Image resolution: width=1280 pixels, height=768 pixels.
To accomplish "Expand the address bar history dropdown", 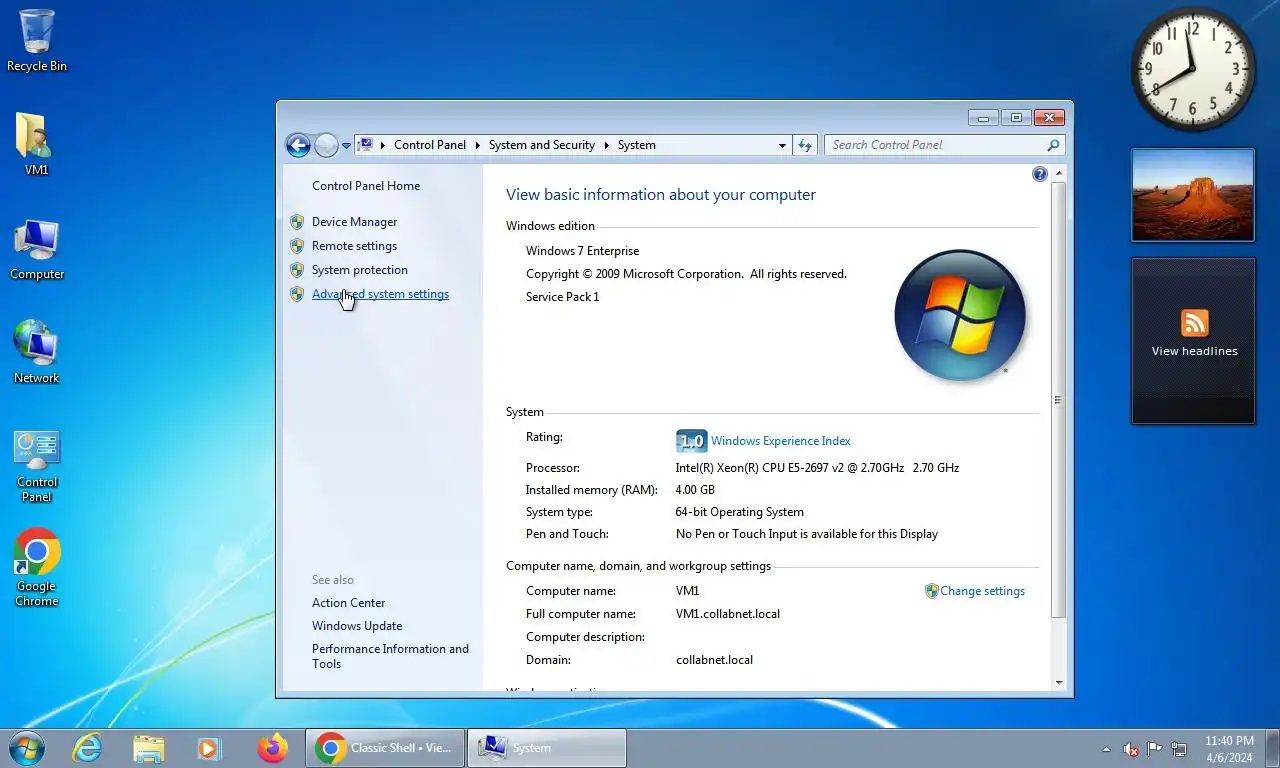I will 782,145.
